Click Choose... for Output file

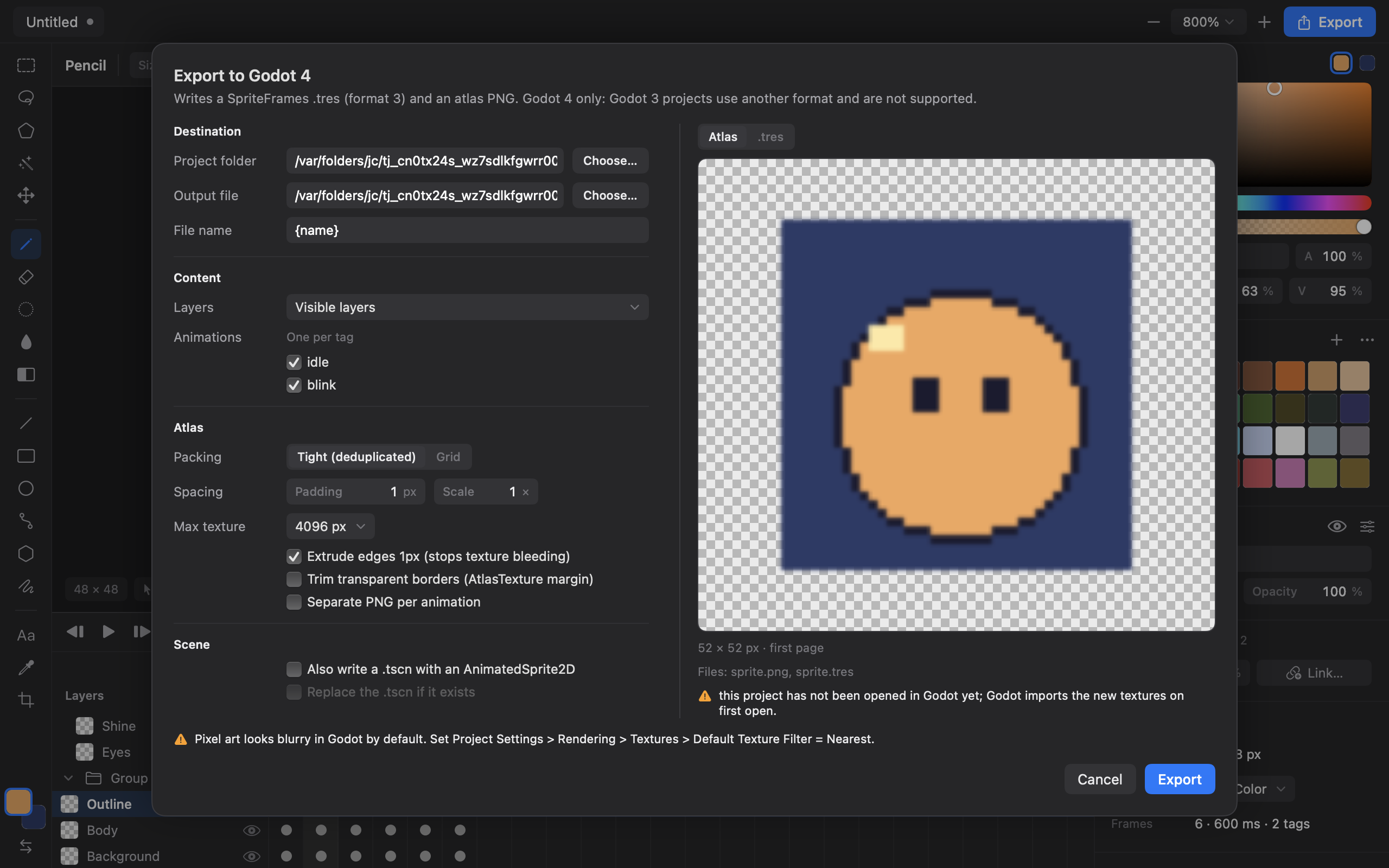(610, 195)
